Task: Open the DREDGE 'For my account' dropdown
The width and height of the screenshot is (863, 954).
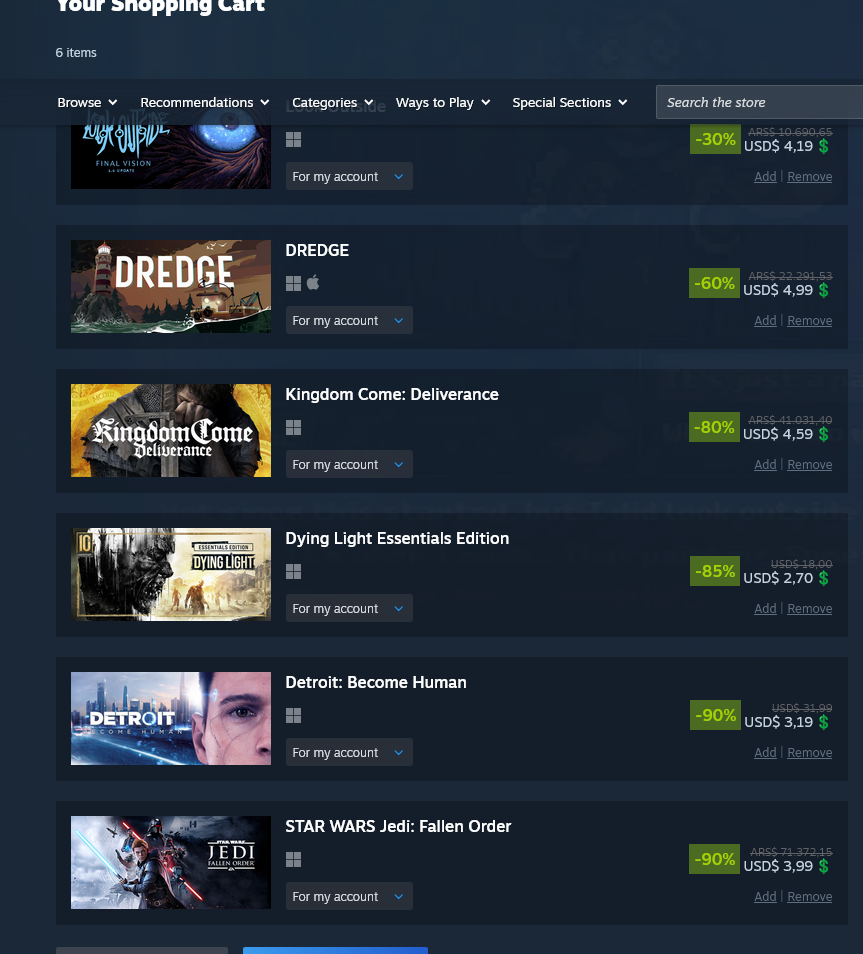Action: [x=349, y=321]
